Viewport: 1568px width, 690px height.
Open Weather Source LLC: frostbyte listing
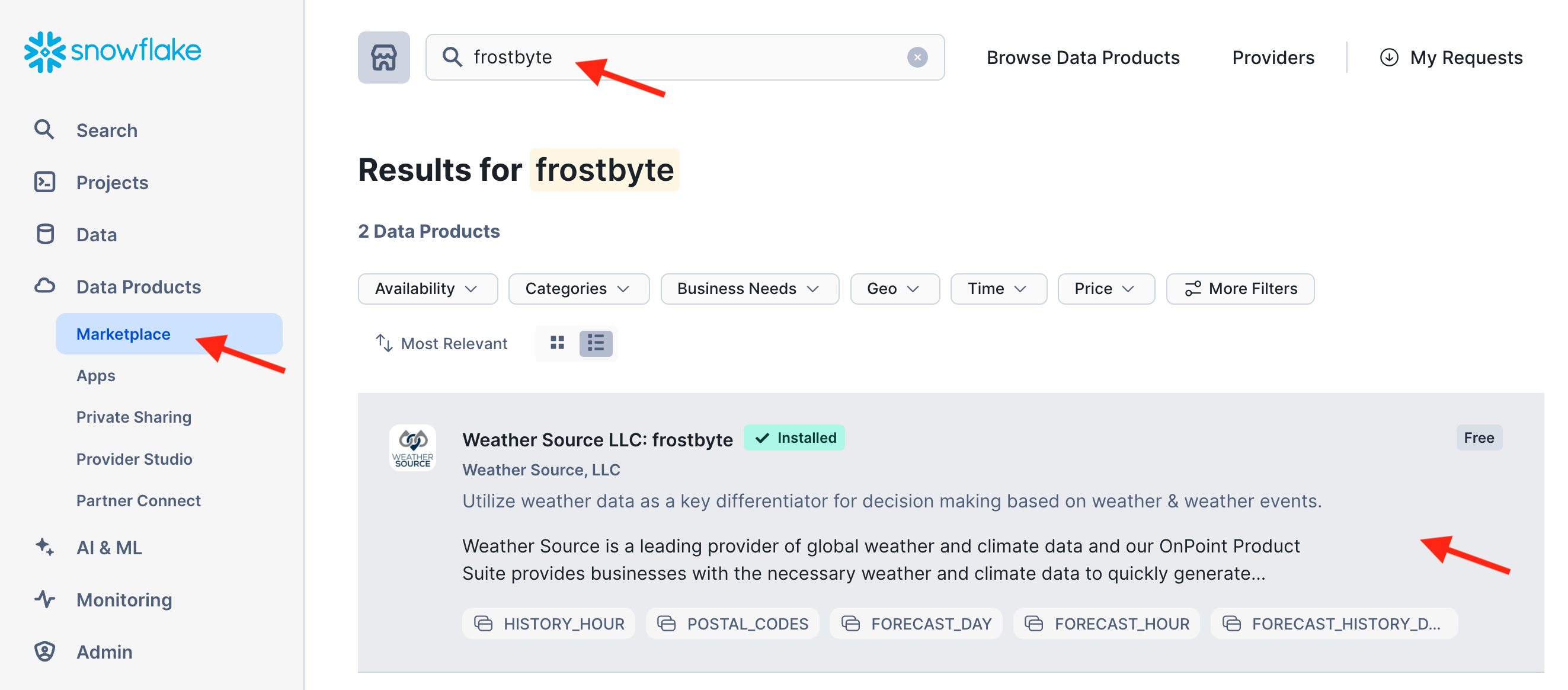(597, 440)
